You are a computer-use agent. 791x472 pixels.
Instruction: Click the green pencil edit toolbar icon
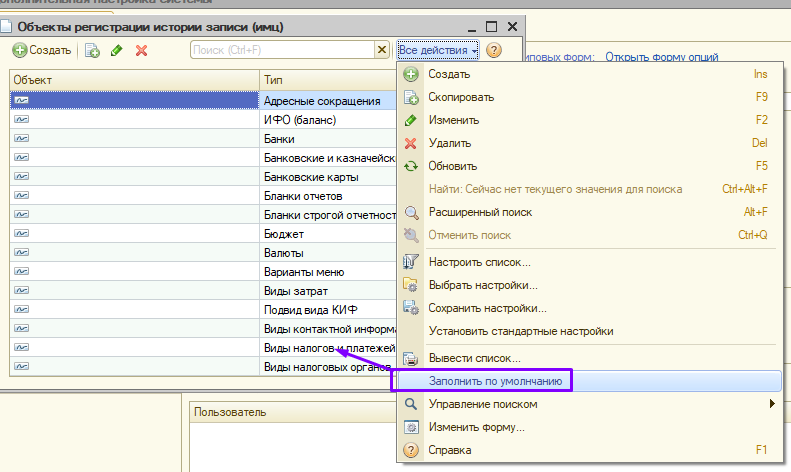[x=117, y=50]
